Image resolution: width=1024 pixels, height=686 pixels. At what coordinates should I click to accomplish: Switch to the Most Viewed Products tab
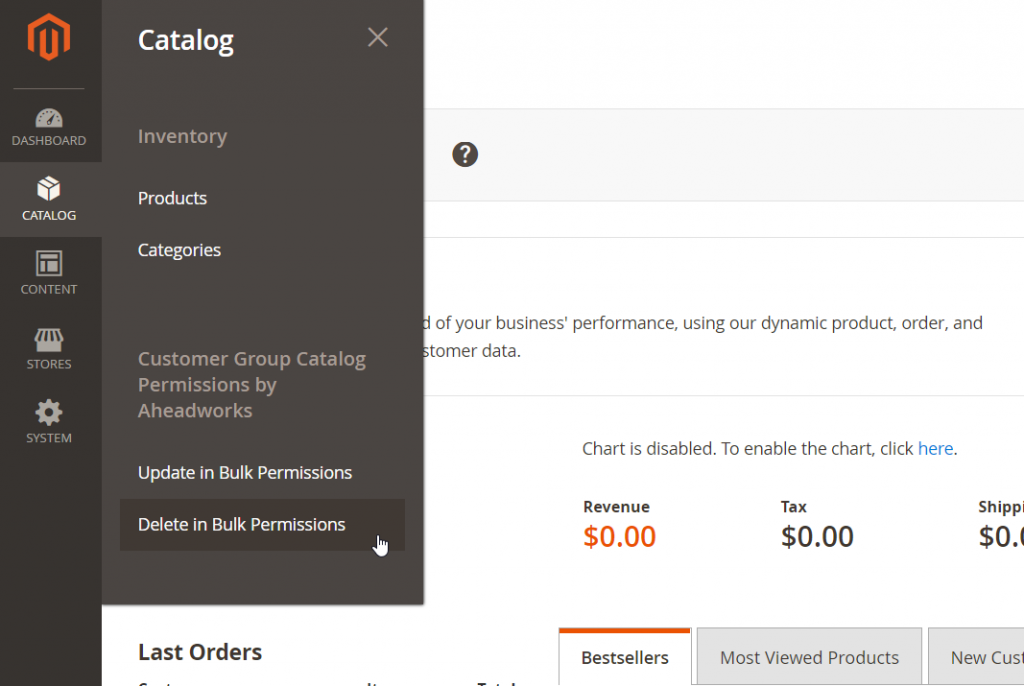coord(809,657)
